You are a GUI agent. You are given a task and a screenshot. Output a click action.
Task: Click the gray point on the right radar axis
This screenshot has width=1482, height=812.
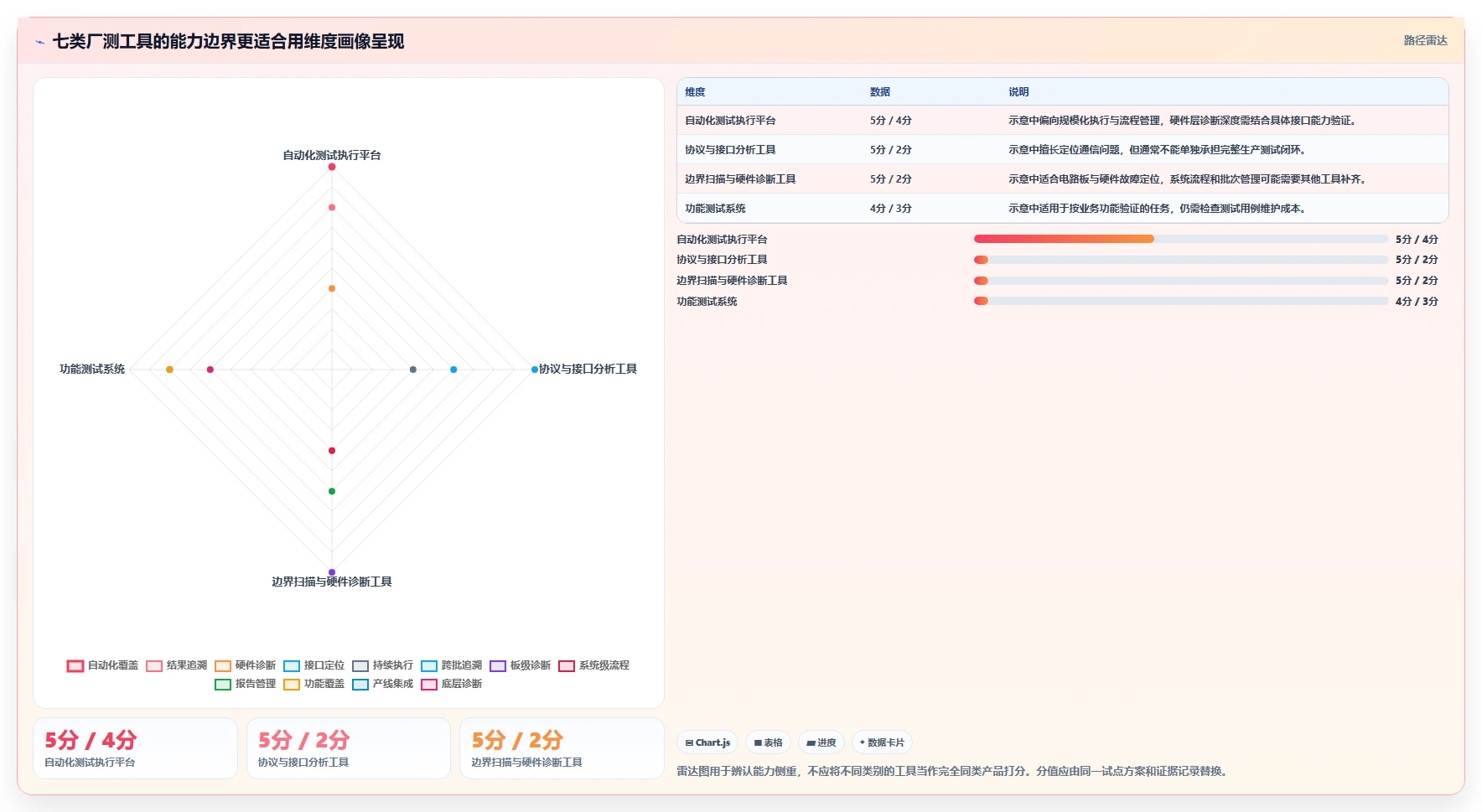tap(413, 370)
